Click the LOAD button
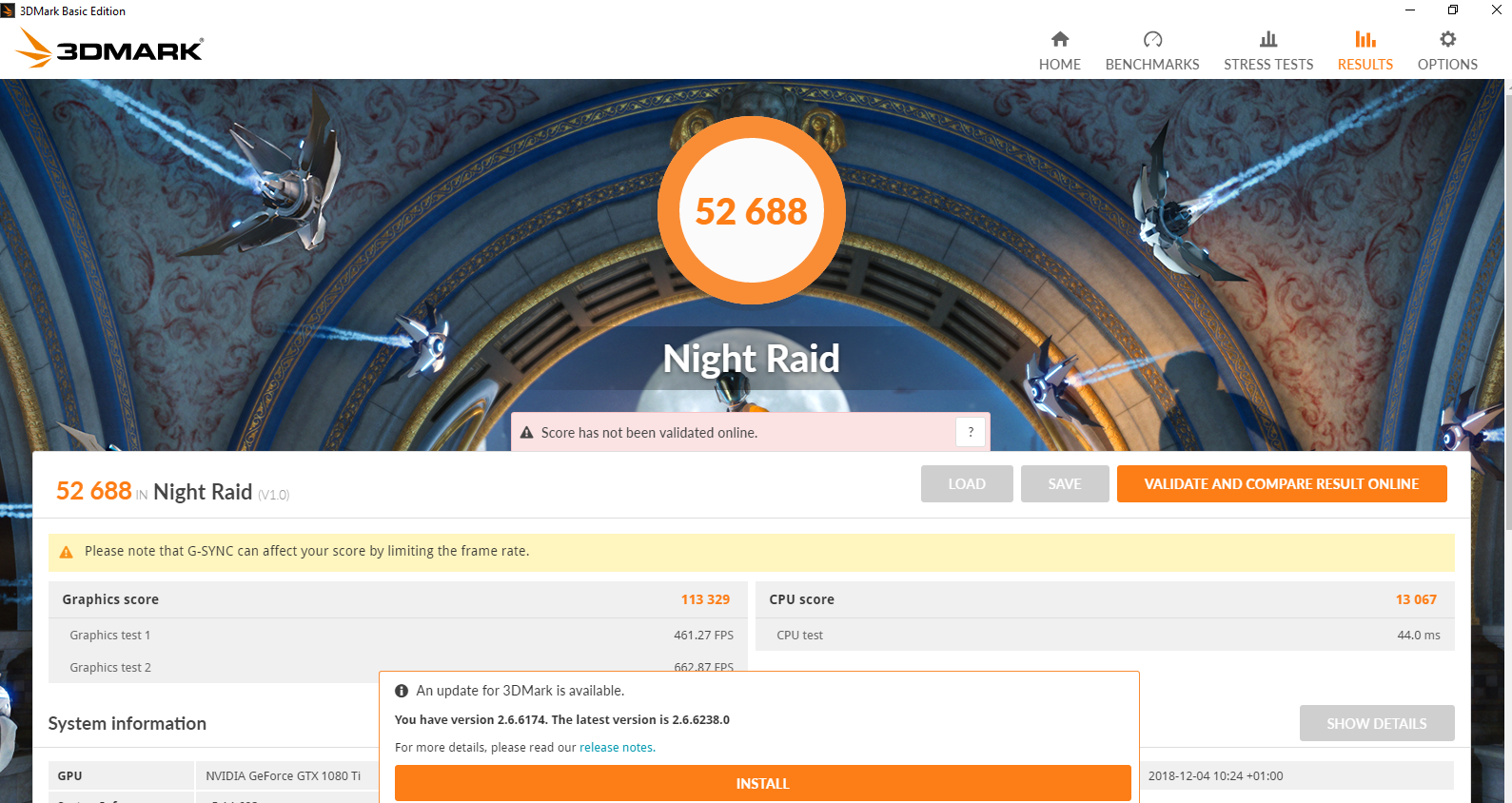 coord(967,483)
